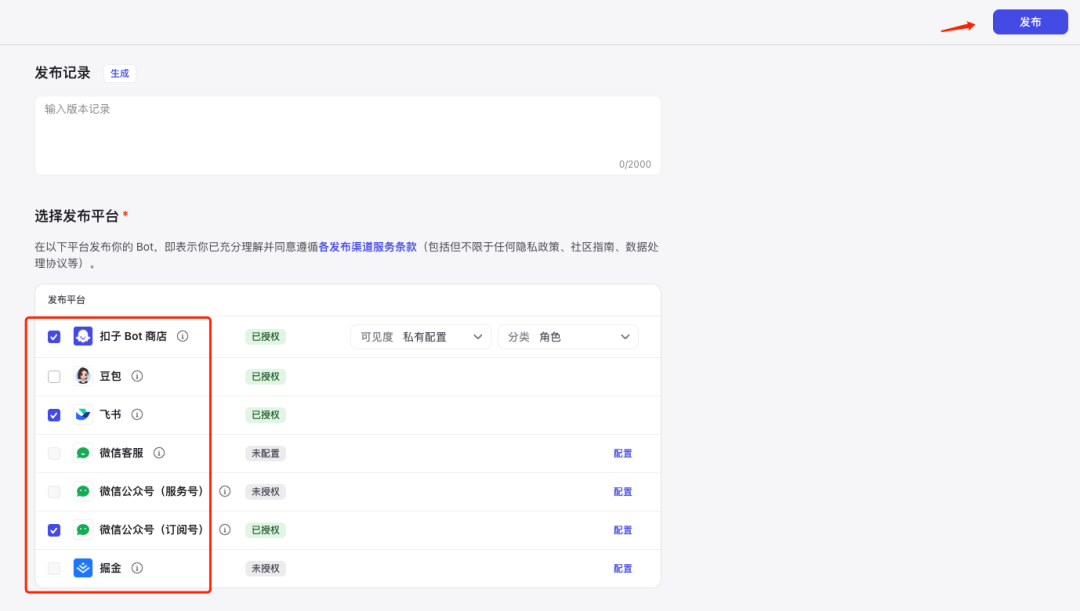Open info icon for 微信公众号（订阅号）
This screenshot has height=611, width=1080.
pyautogui.click(x=225, y=530)
